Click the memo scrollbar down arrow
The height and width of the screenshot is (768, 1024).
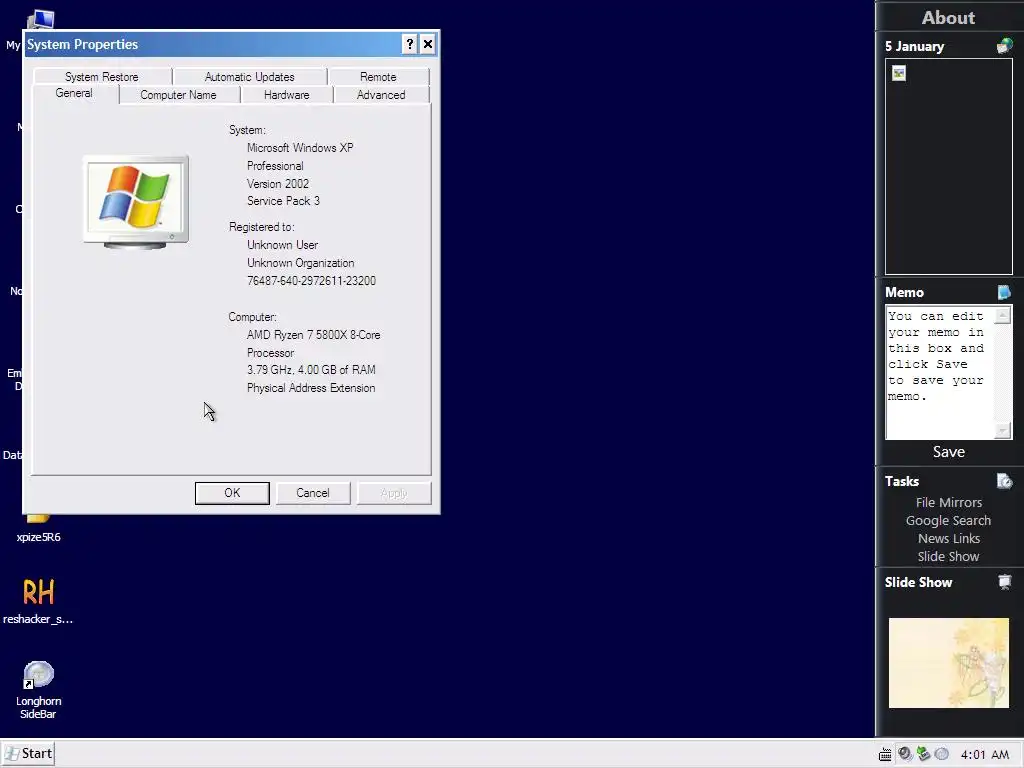(x=1002, y=430)
